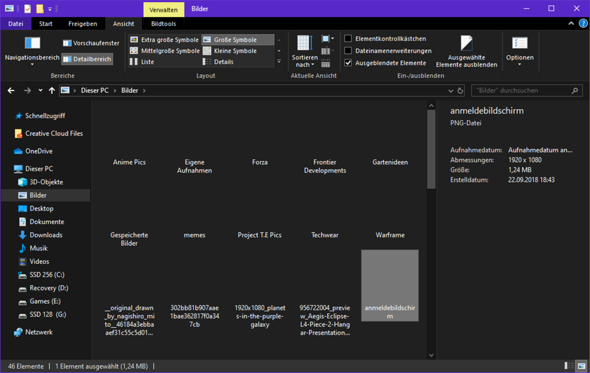
Task: Switch to details view in status bar
Action: point(569,366)
